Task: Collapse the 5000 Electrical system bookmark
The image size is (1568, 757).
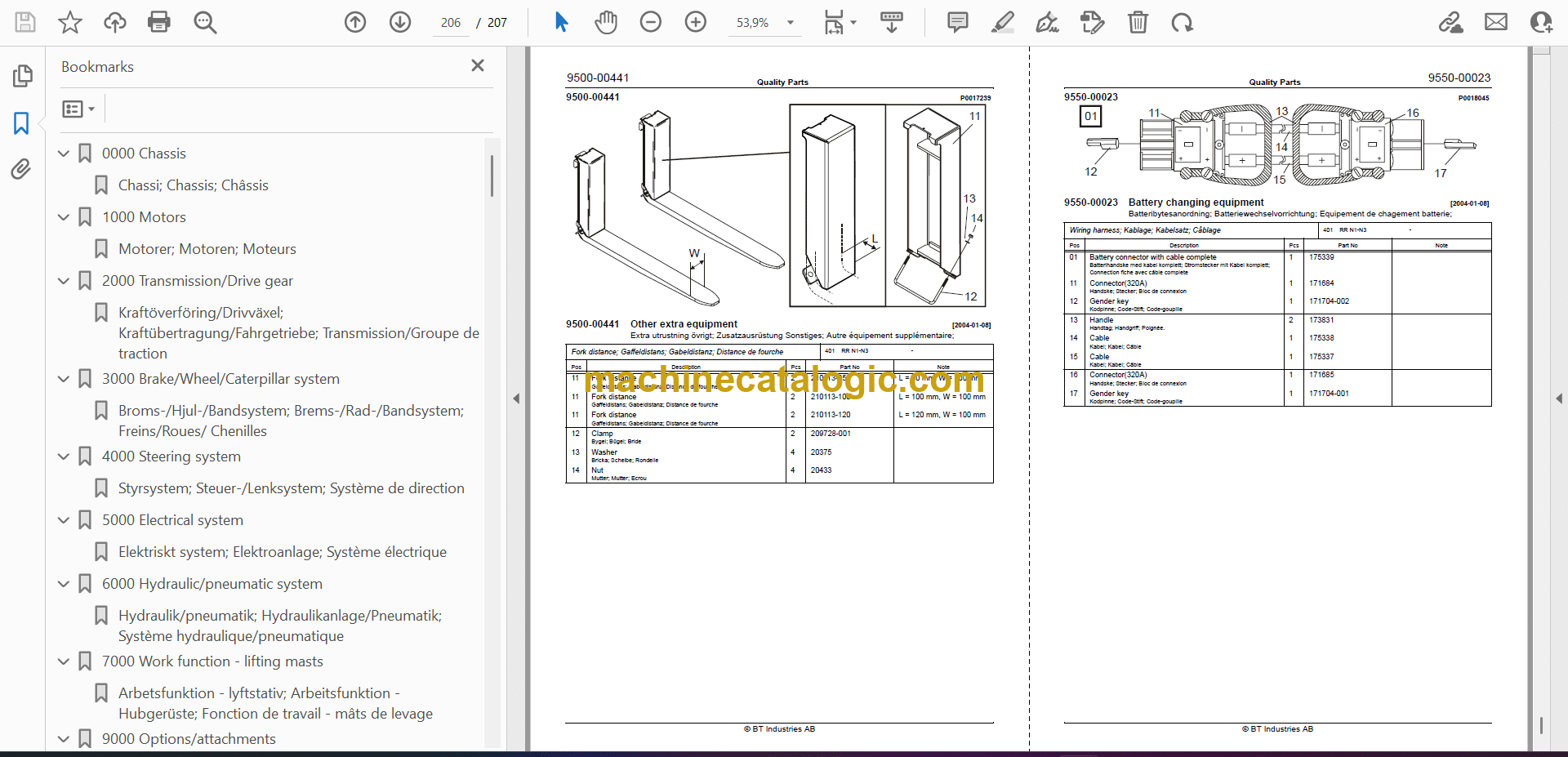Action: tap(64, 520)
